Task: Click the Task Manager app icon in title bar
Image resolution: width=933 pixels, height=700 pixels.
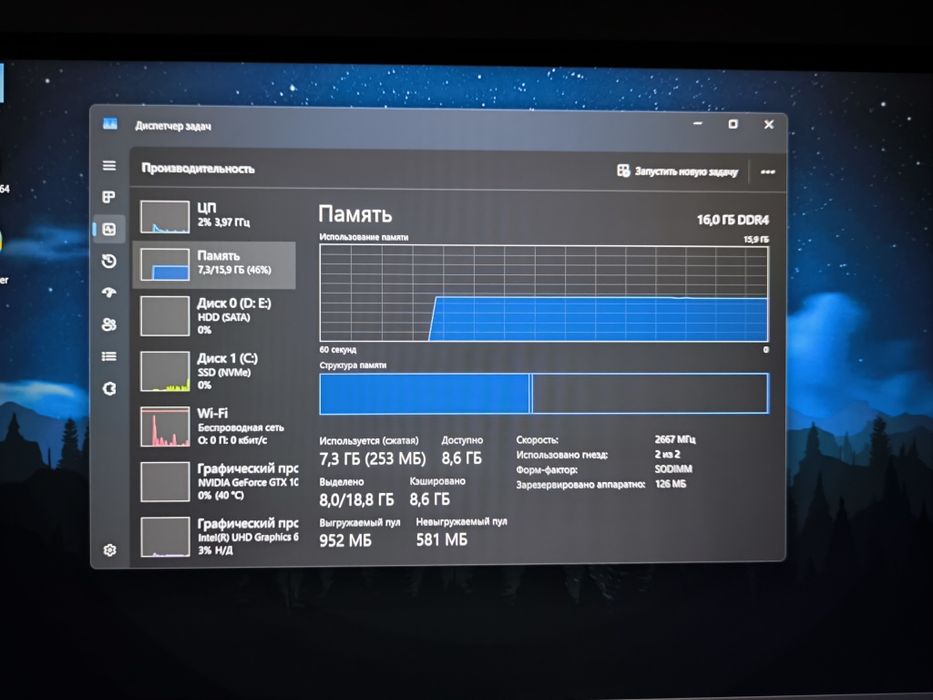Action: point(110,124)
